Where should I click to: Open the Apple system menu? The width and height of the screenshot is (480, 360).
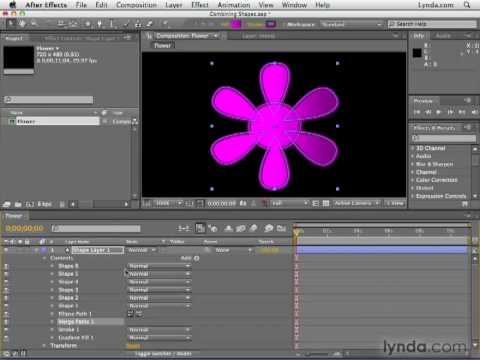pyautogui.click(x=12, y=5)
